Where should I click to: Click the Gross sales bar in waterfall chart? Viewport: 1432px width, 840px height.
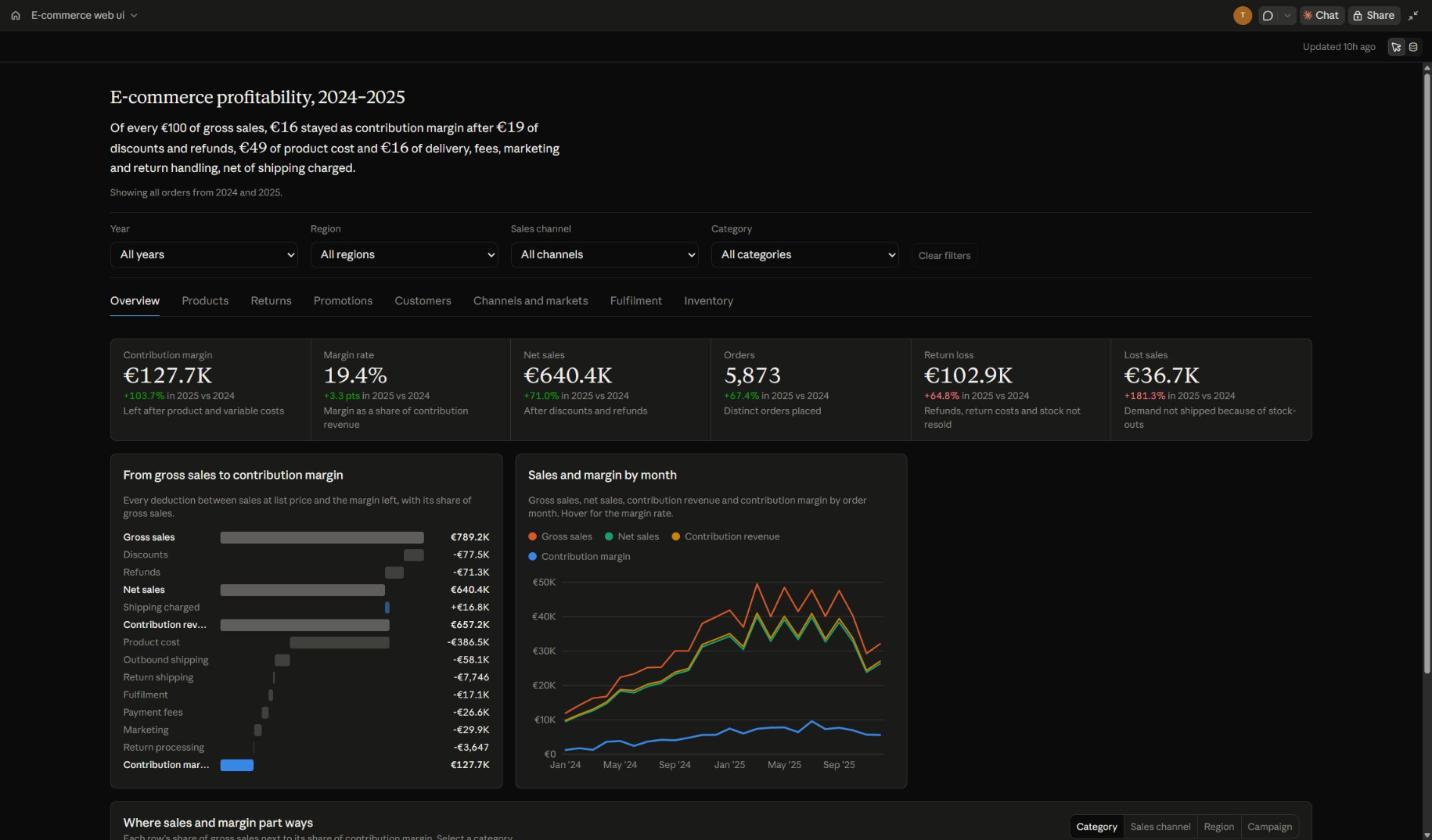pyautogui.click(x=322, y=538)
